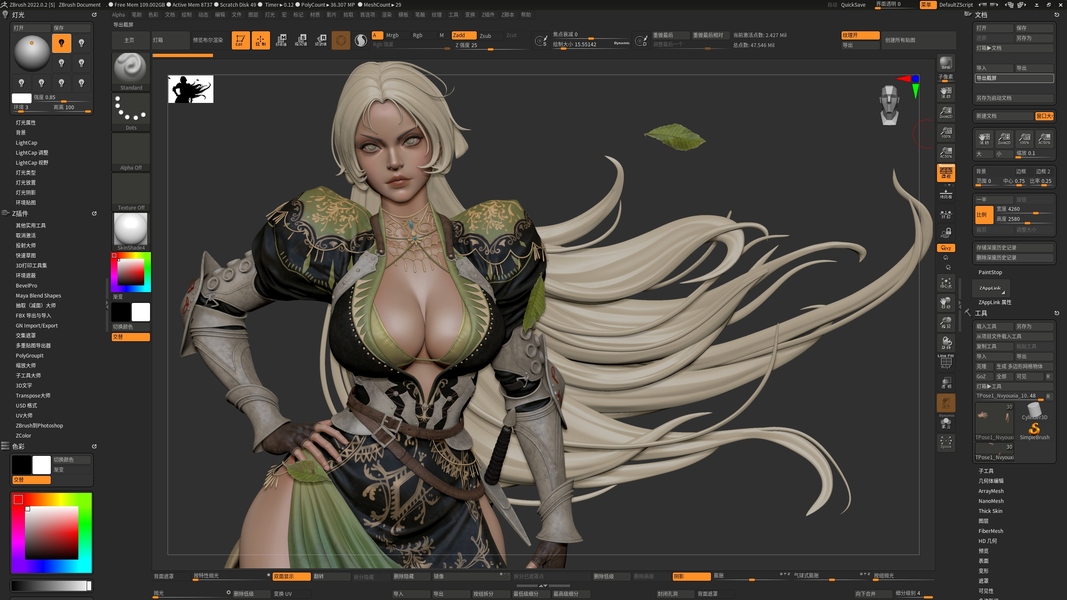Click 导出截屏 in document panel
The height and width of the screenshot is (600, 1067).
coord(1014,78)
